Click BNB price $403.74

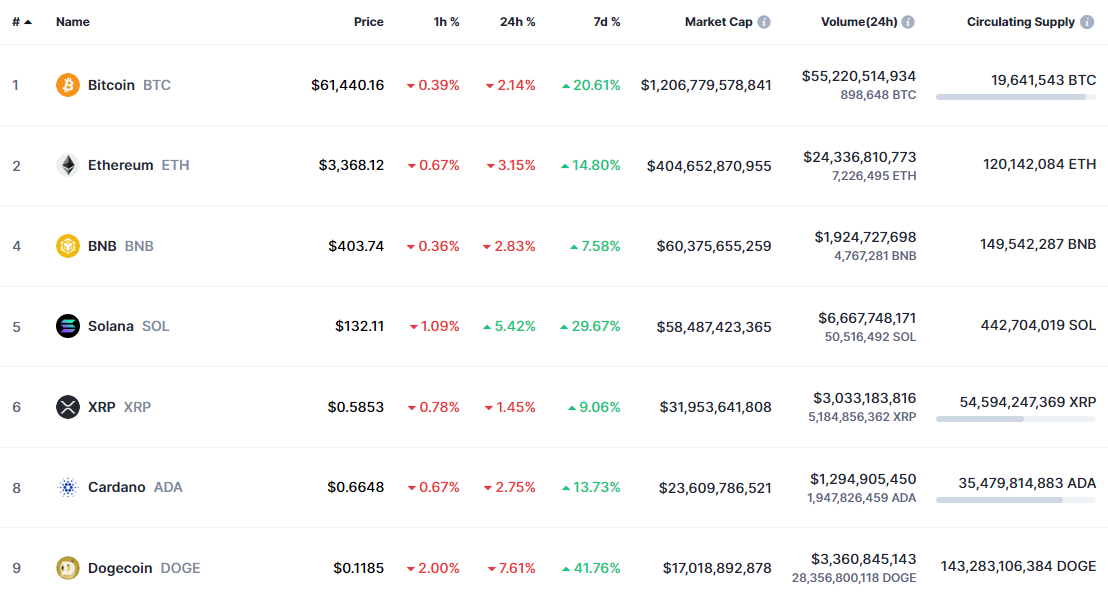click(356, 246)
